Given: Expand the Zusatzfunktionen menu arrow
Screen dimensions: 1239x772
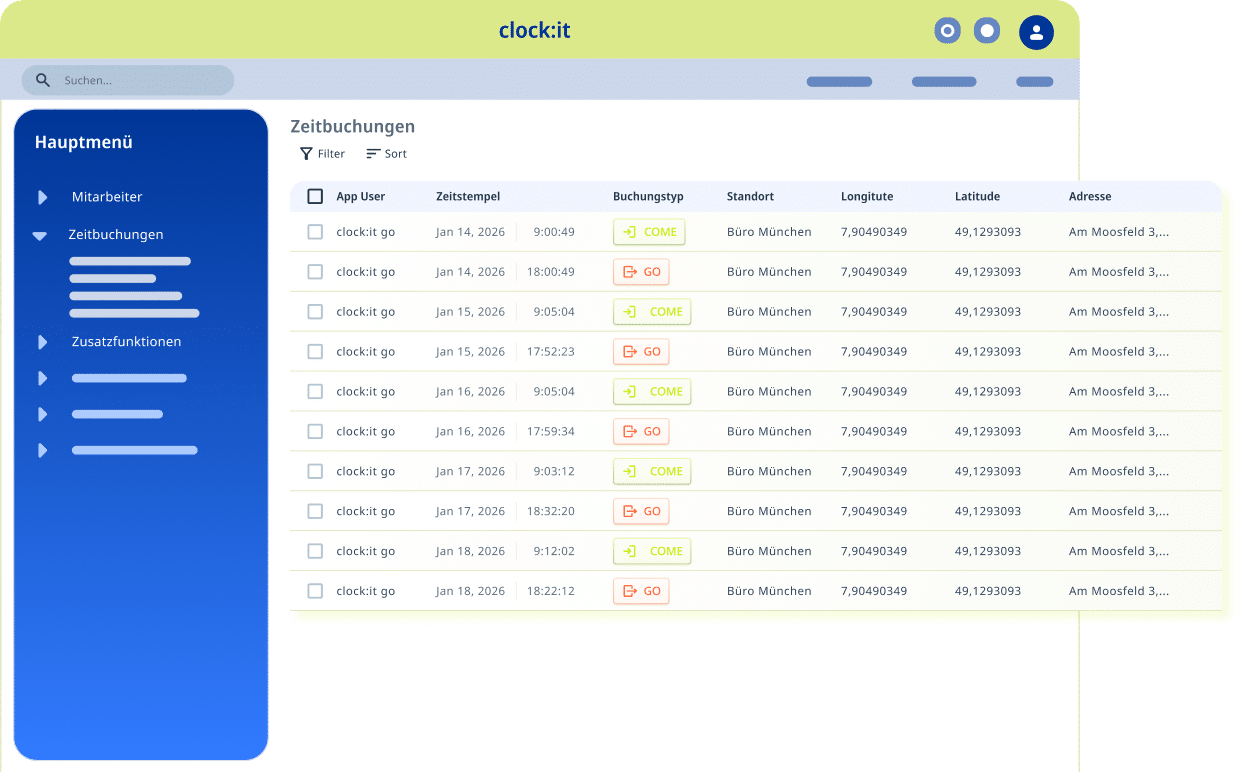Looking at the screenshot, I should (x=42, y=342).
